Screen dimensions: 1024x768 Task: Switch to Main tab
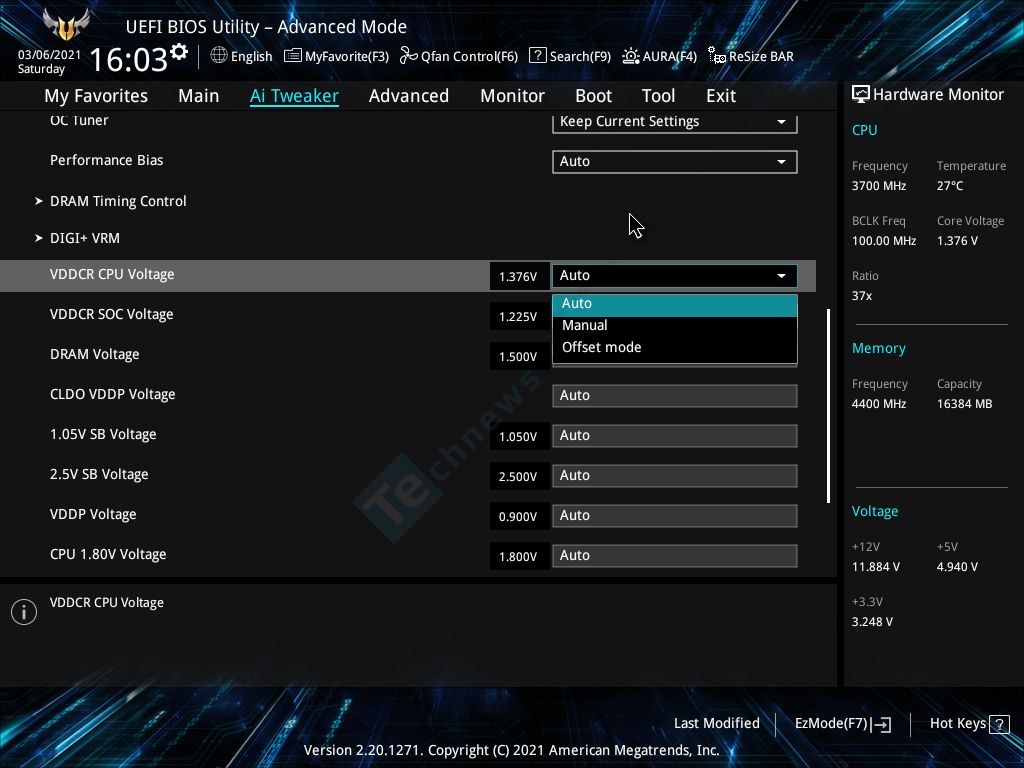click(x=199, y=96)
